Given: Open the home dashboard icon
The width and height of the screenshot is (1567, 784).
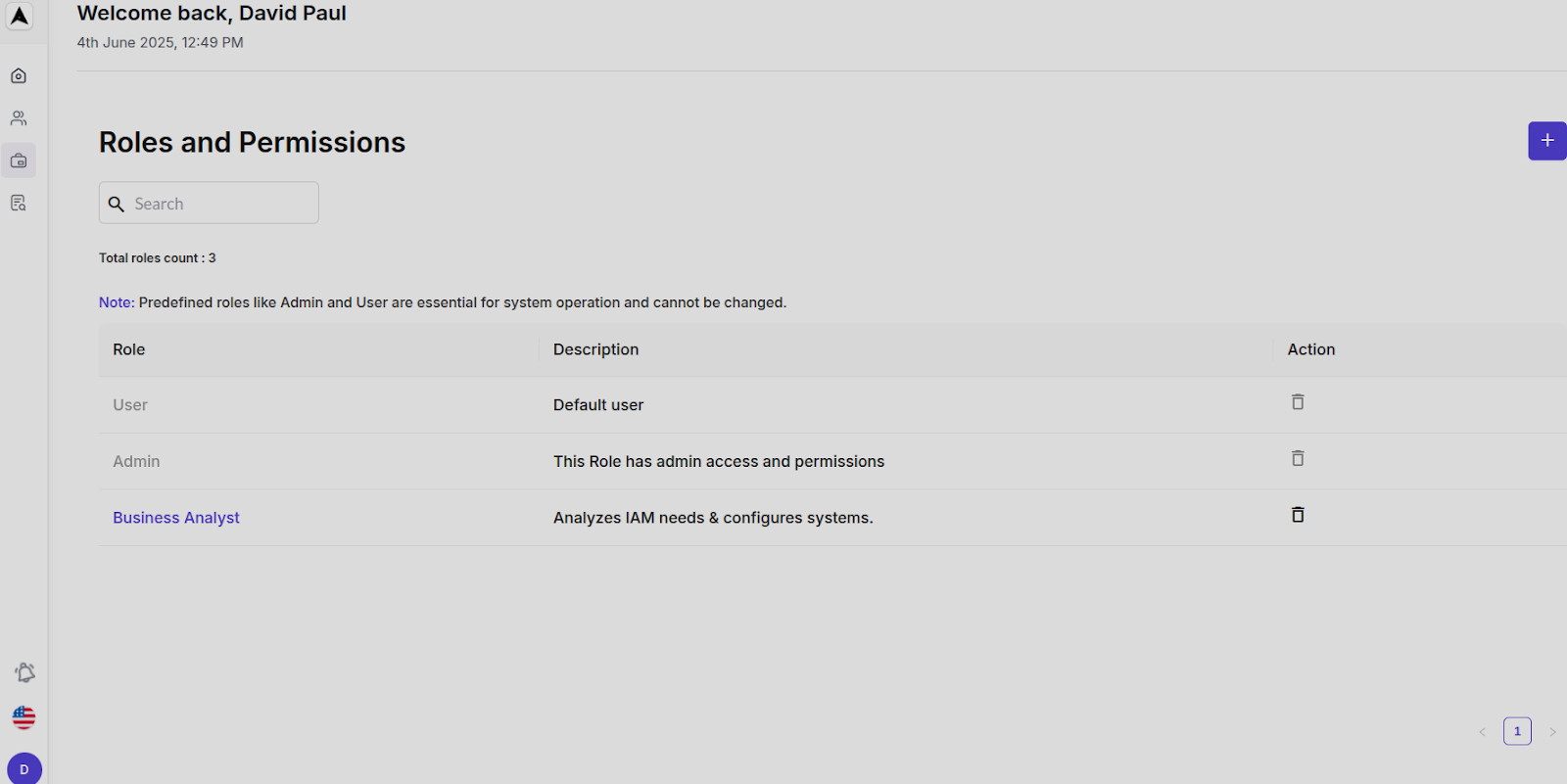Looking at the screenshot, I should 19,75.
